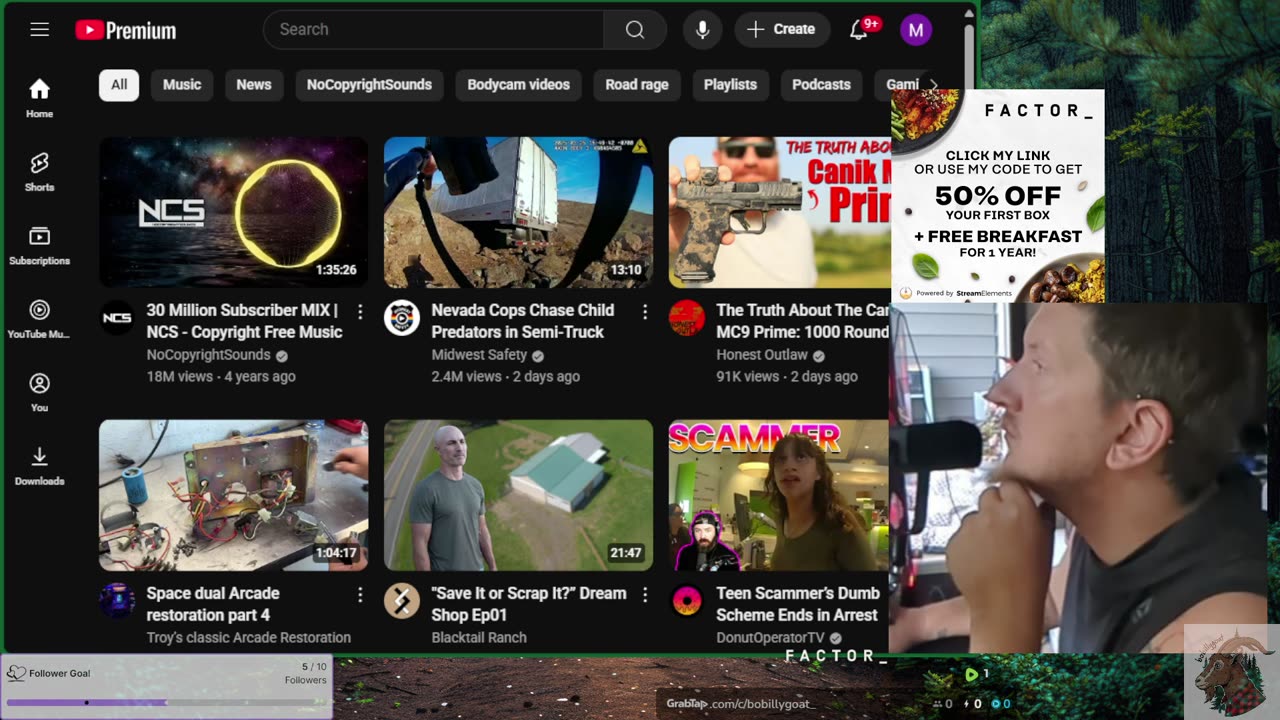Click the goat logo overlay
This screenshot has width=1280, height=720.
[1231, 672]
